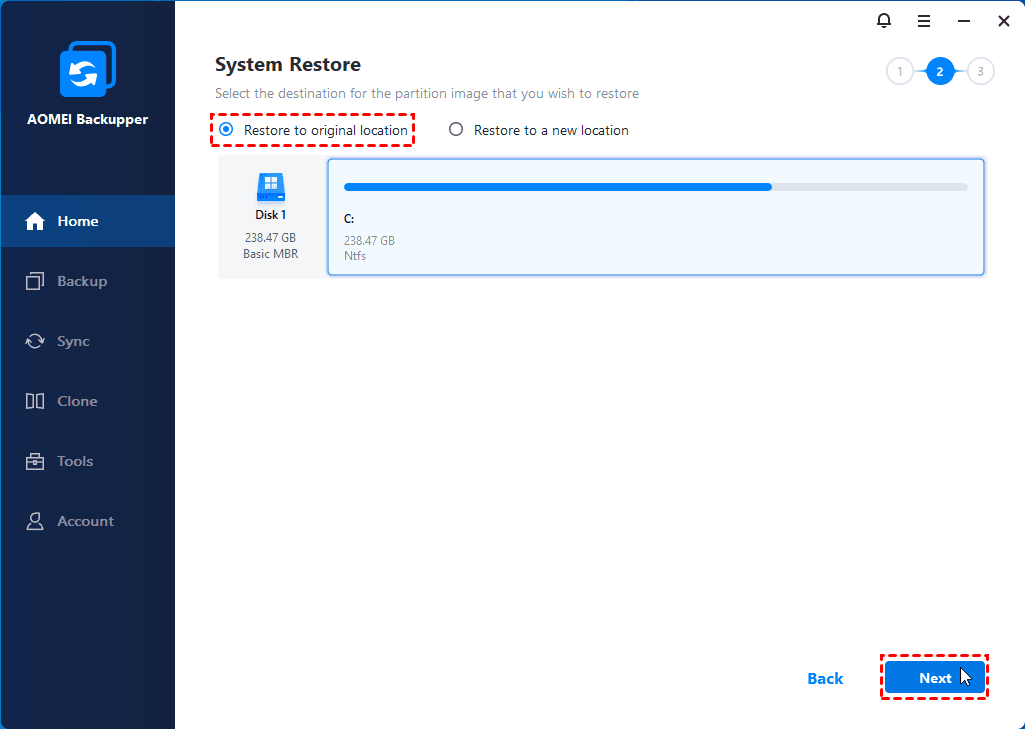Minimize the AOMEI Backupper window
This screenshot has width=1025, height=729.
click(x=963, y=20)
